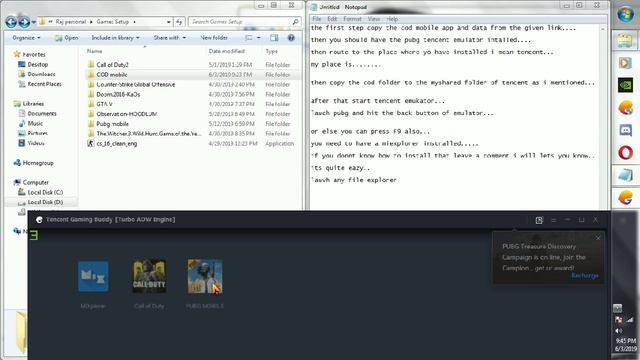
Task: Open Local Disk (C:)
Action: 45,192
